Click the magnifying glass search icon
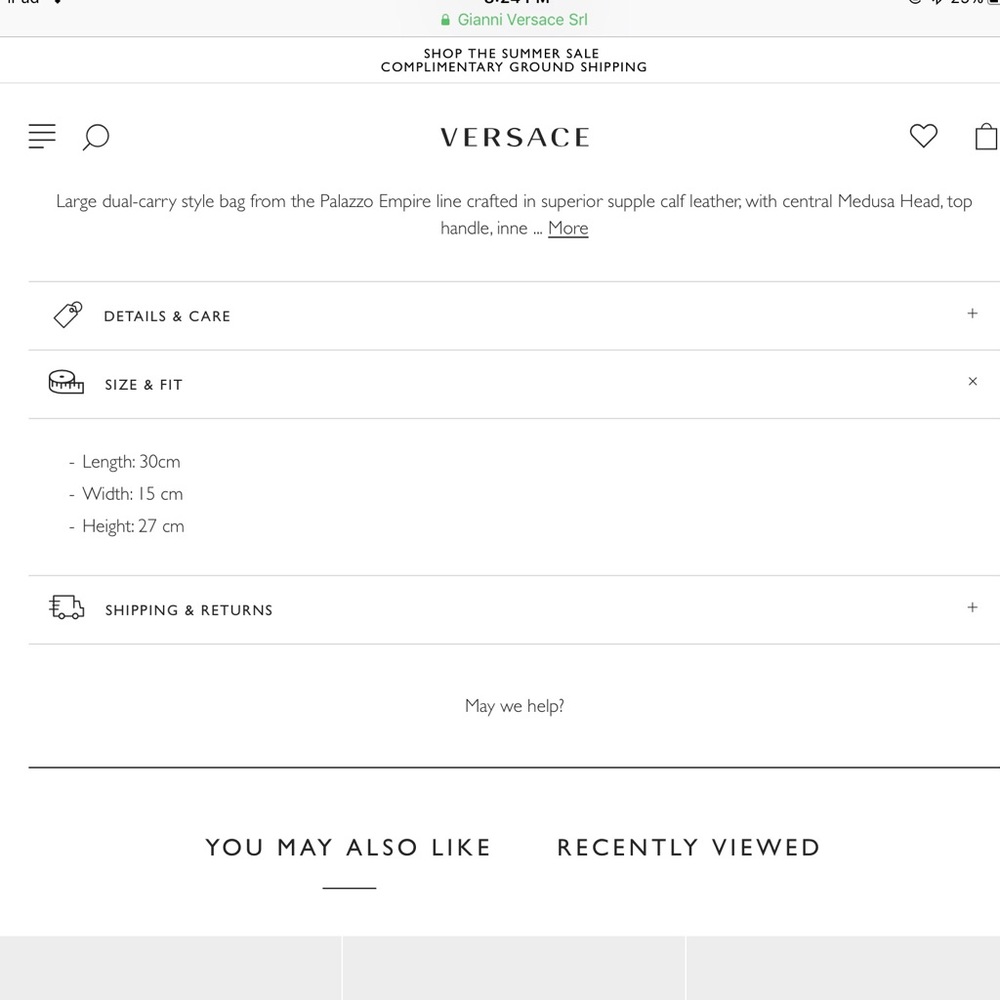Screen dimensions: 1000x1000 click(96, 137)
